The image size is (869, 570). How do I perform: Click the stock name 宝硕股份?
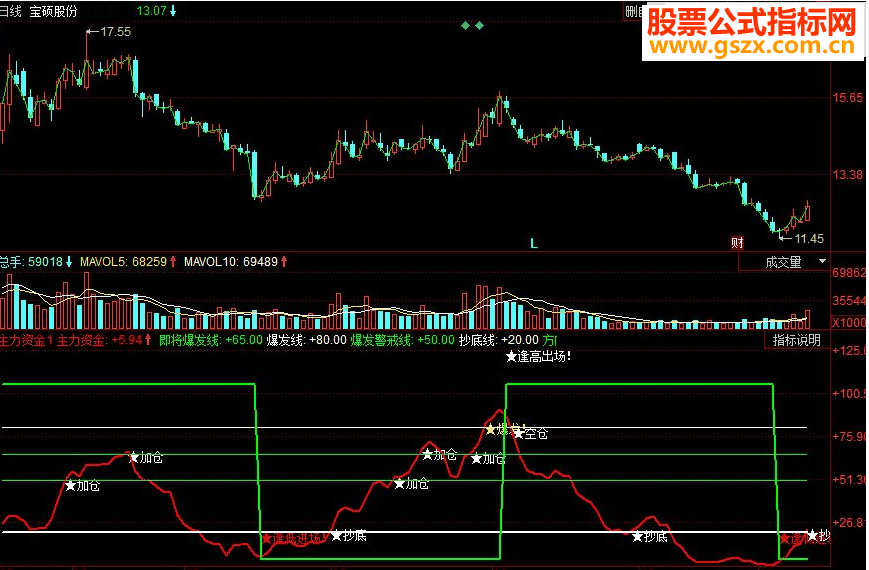click(53, 11)
